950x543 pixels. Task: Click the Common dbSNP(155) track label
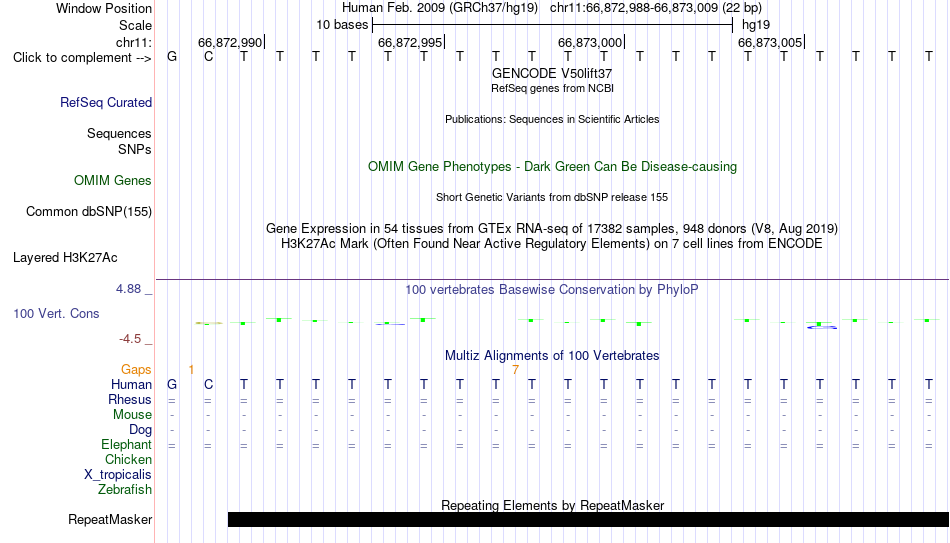89,212
